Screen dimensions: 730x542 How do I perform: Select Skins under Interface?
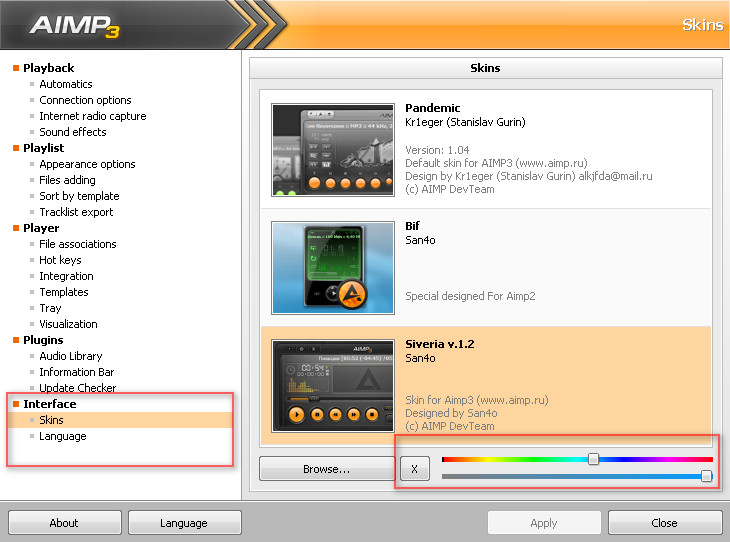[51, 420]
